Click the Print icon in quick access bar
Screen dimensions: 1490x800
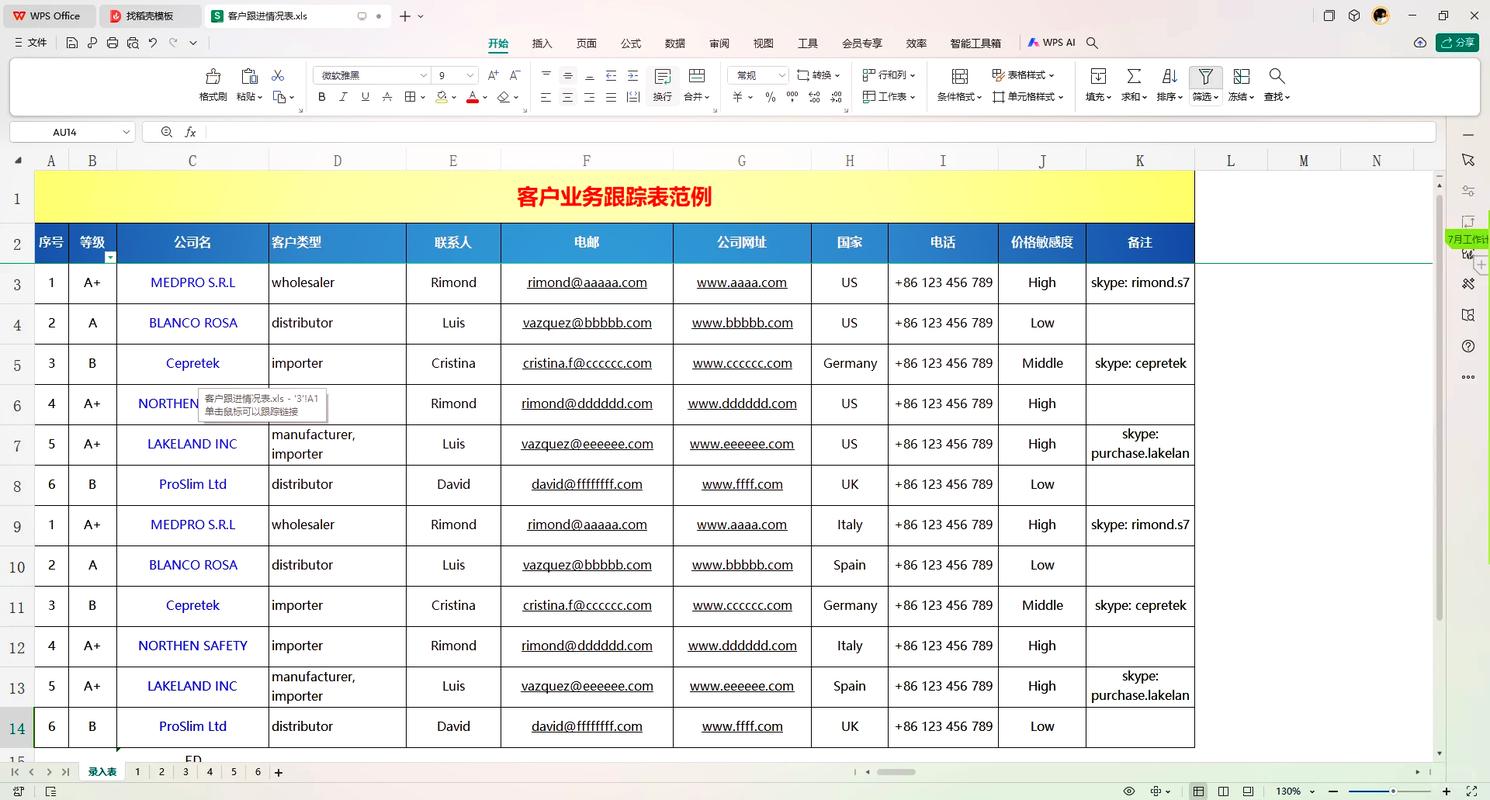(112, 43)
